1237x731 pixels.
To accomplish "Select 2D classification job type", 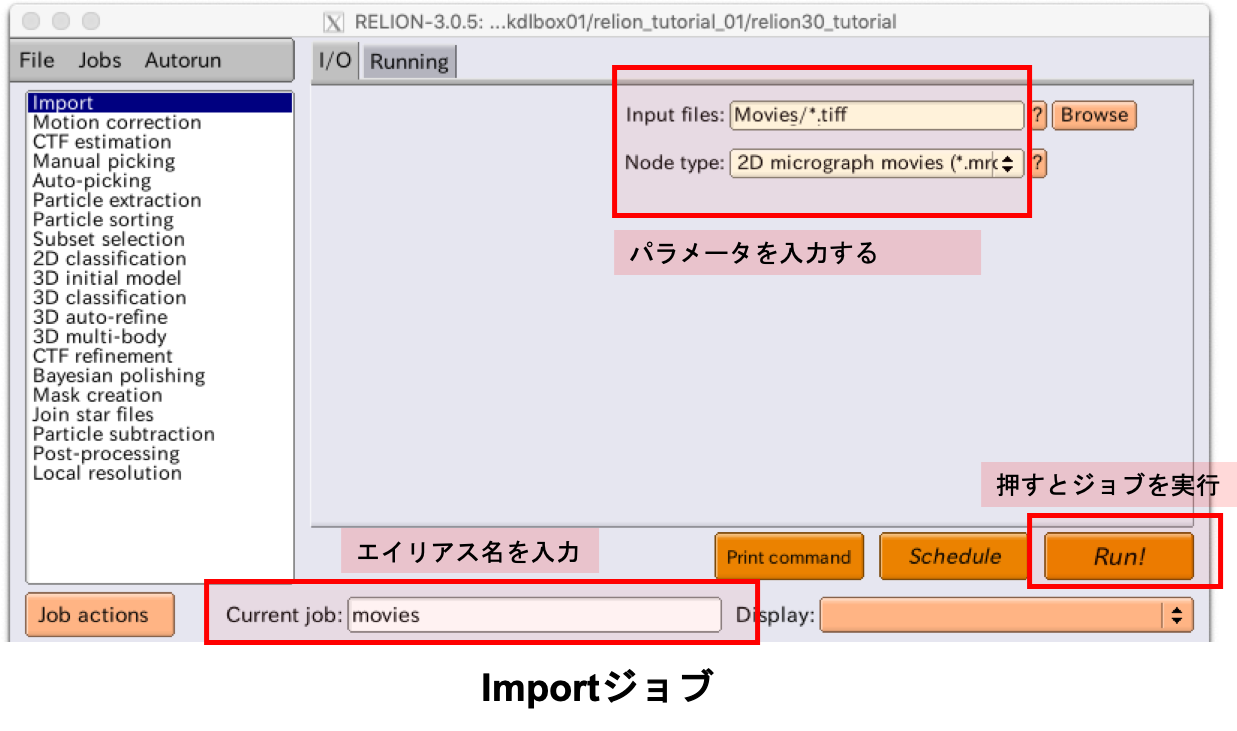I will click(x=161, y=259).
